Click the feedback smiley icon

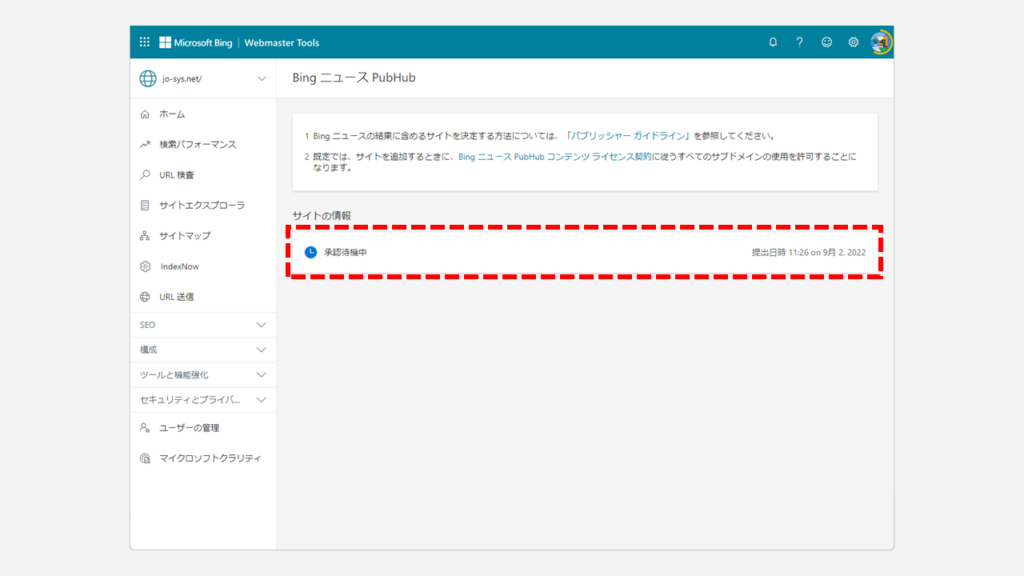(x=826, y=42)
